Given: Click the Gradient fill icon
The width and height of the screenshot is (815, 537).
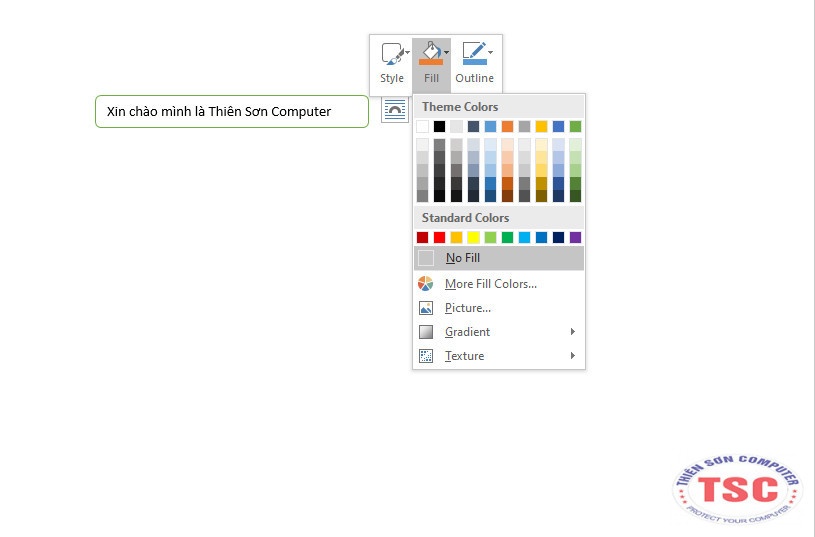Looking at the screenshot, I should [x=426, y=332].
